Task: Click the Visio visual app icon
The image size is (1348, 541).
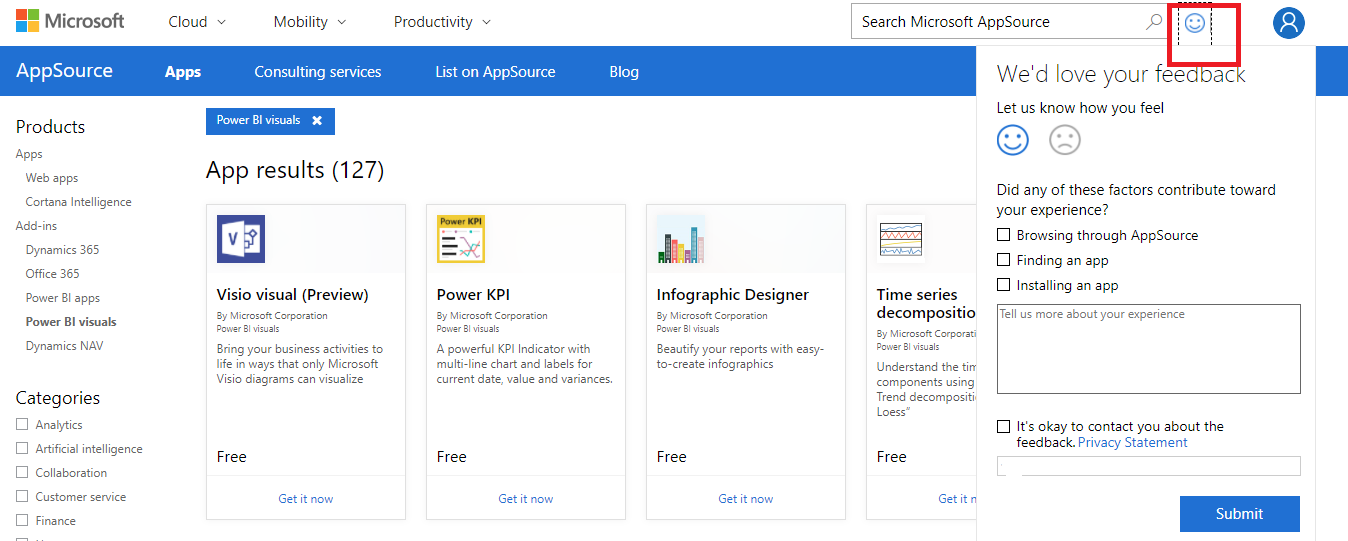Action: 241,239
